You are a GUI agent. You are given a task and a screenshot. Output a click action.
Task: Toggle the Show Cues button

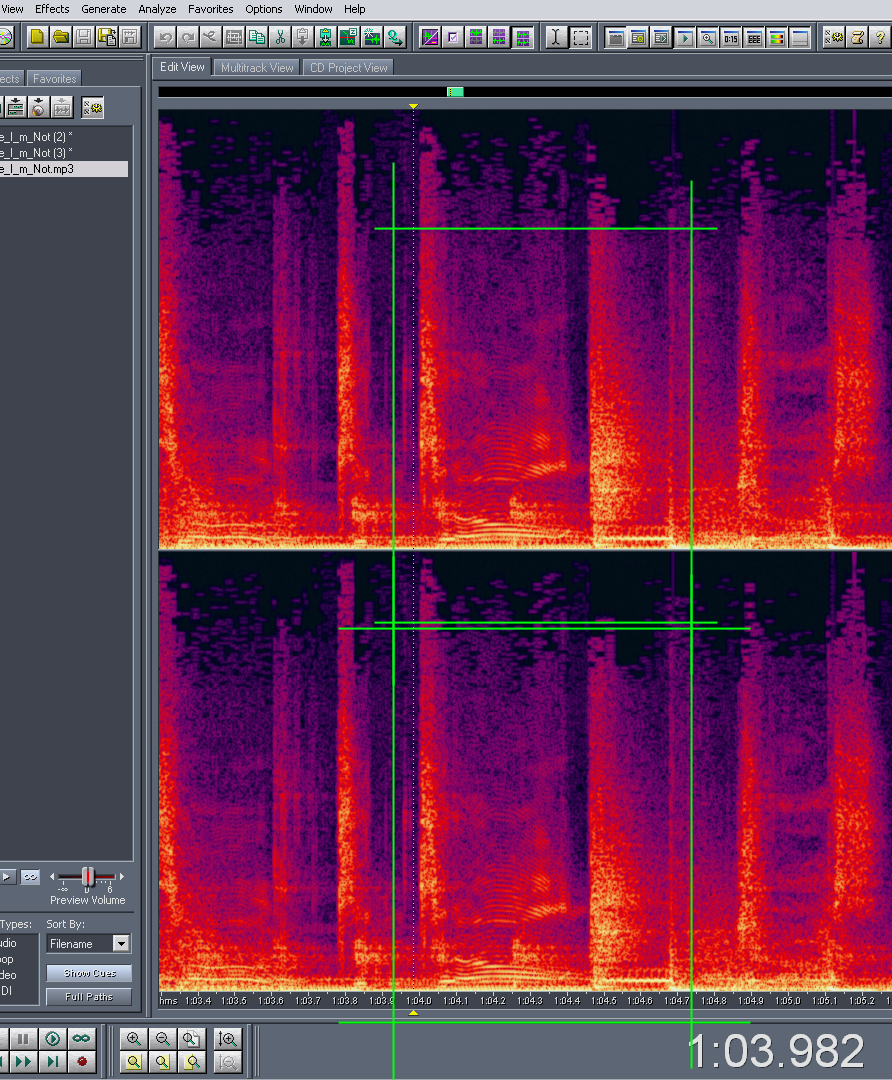[x=89, y=973]
